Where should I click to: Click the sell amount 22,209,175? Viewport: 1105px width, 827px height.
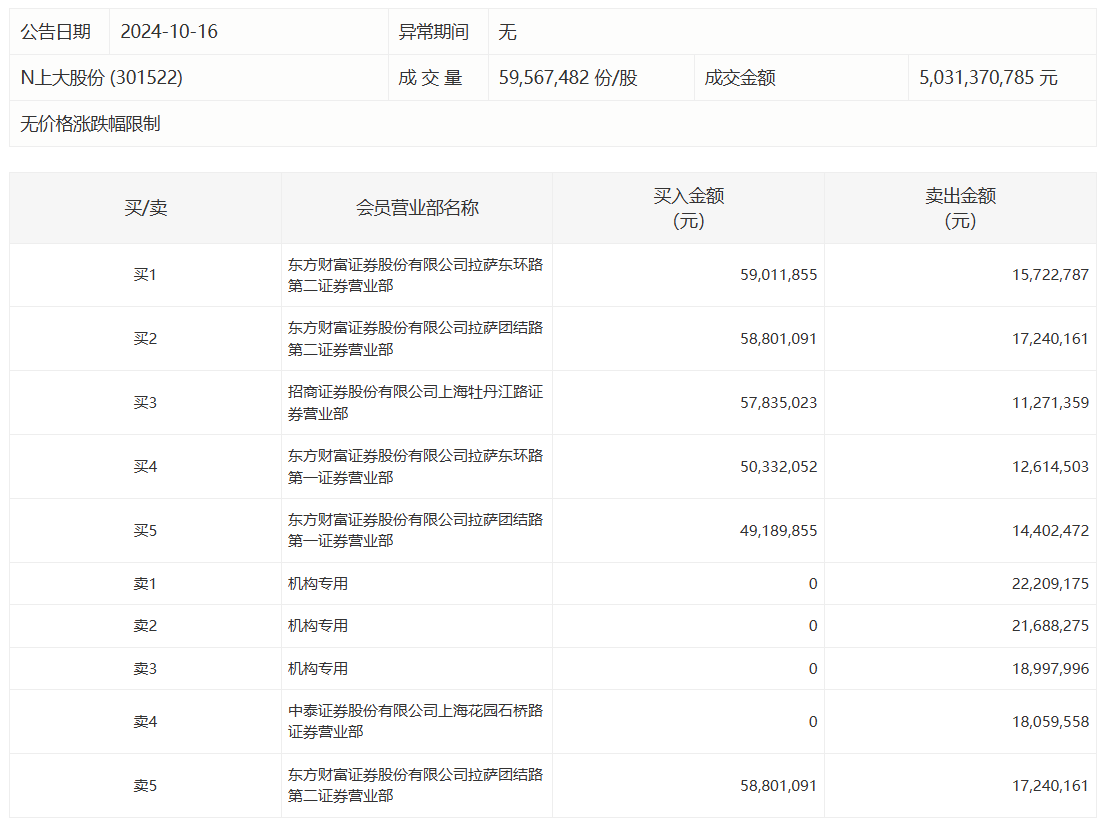coord(1050,584)
